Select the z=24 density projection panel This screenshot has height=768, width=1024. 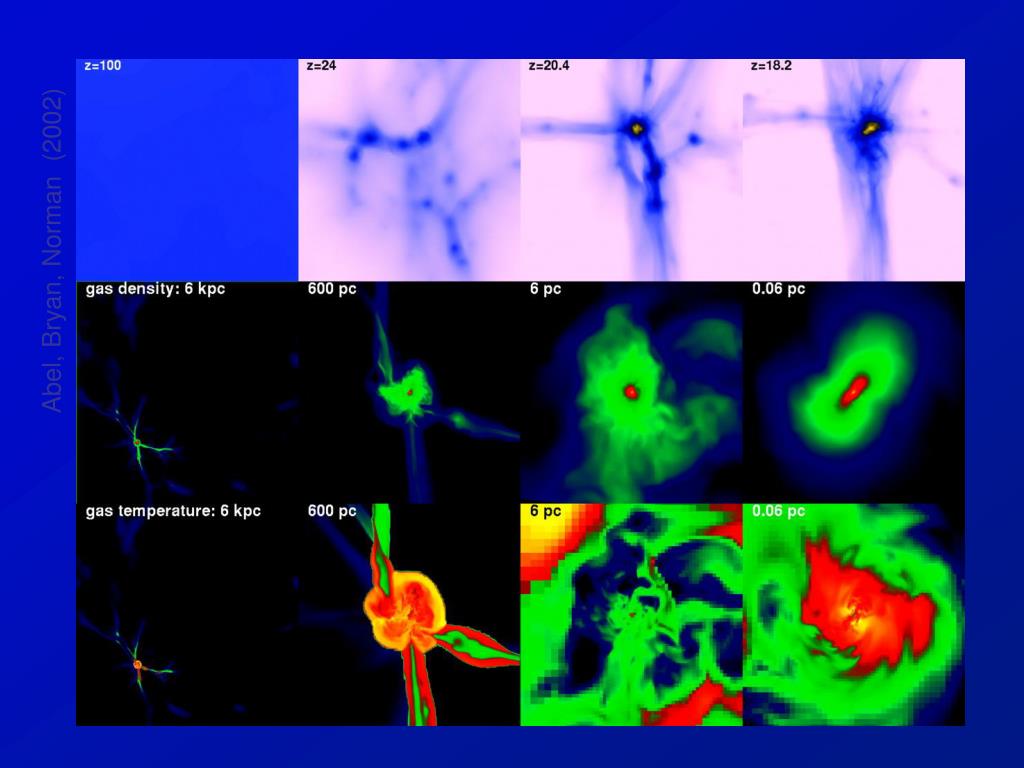point(409,170)
